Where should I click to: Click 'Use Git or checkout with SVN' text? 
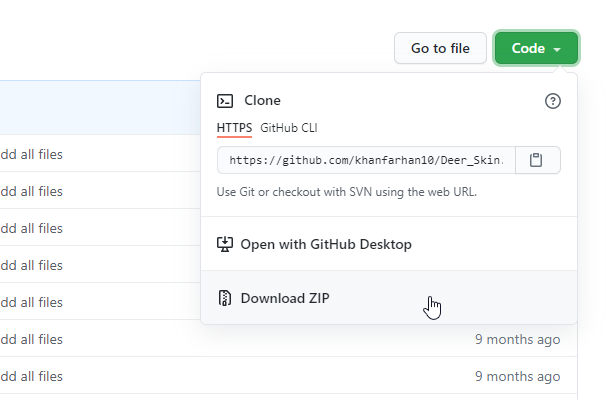point(347,192)
